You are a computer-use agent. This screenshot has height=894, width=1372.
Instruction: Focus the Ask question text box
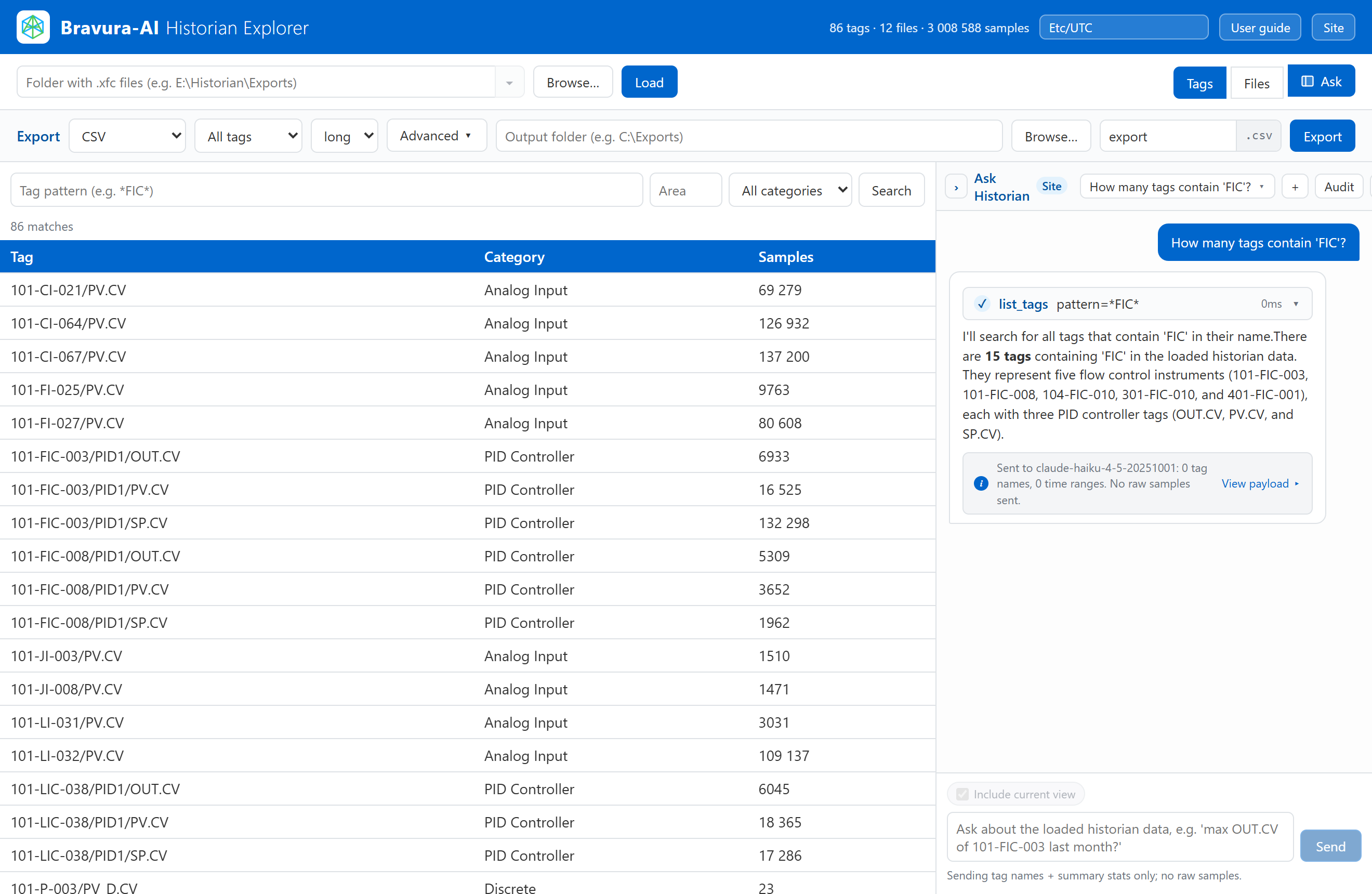1119,837
